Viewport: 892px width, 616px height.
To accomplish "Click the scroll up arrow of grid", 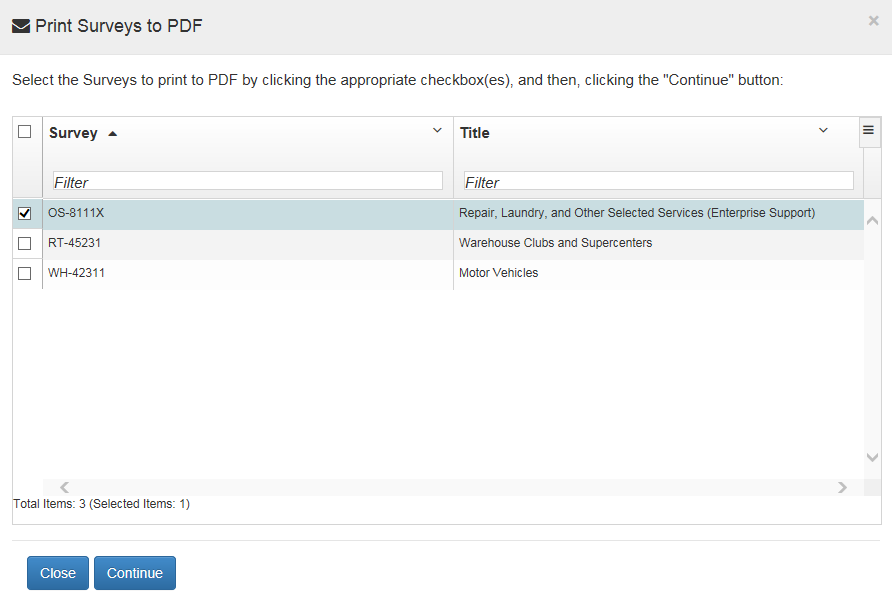I will click(x=871, y=221).
